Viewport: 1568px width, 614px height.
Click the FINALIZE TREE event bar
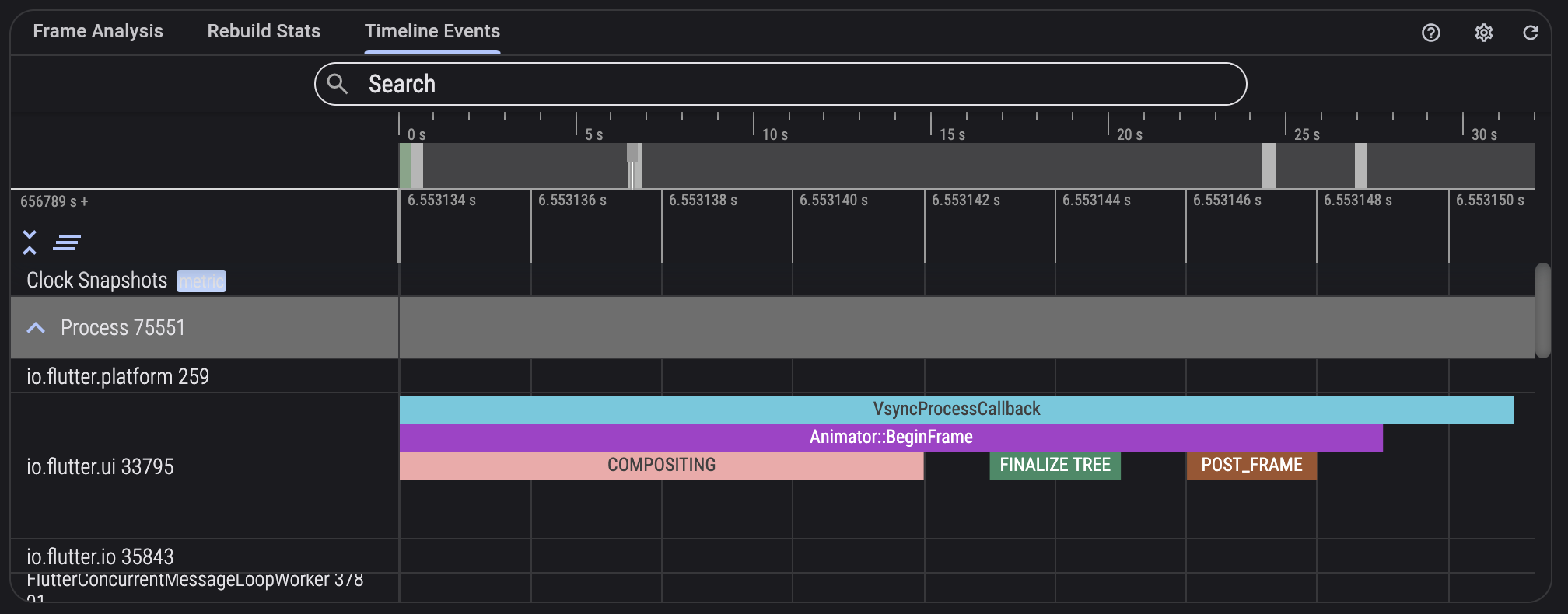coord(1055,466)
